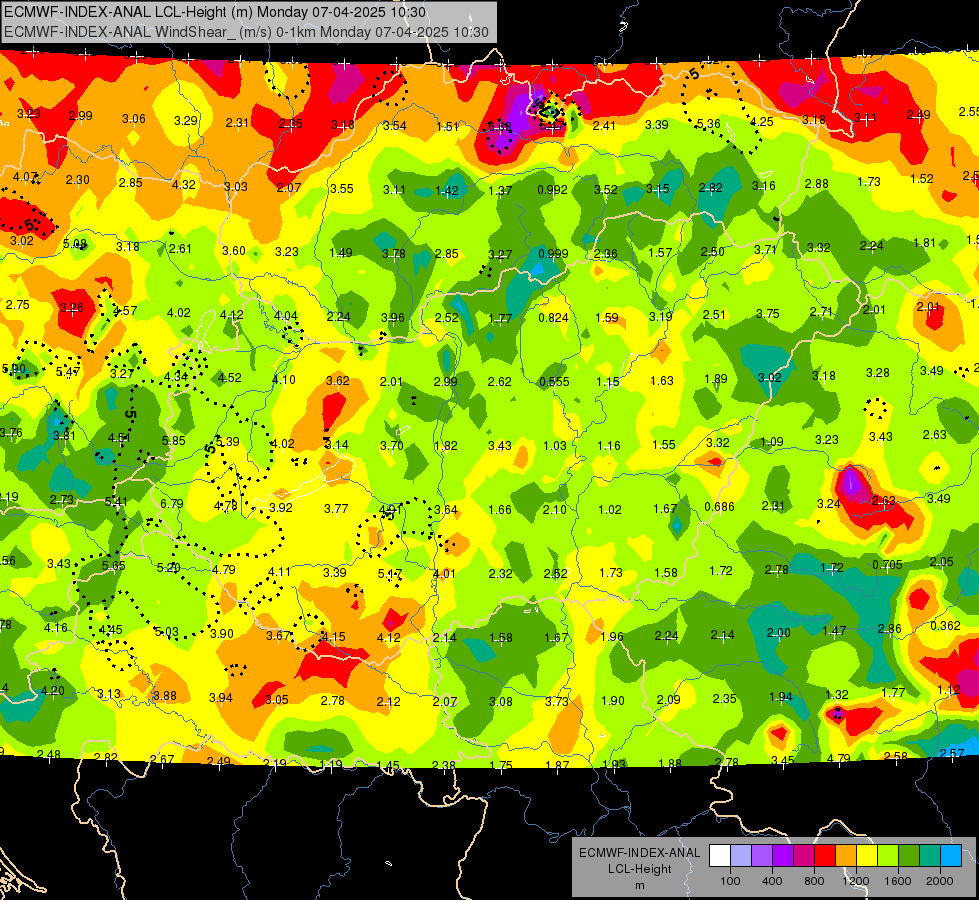Click the wind shear value 4.45
The width and height of the screenshot is (979, 900).
[x=111, y=630]
